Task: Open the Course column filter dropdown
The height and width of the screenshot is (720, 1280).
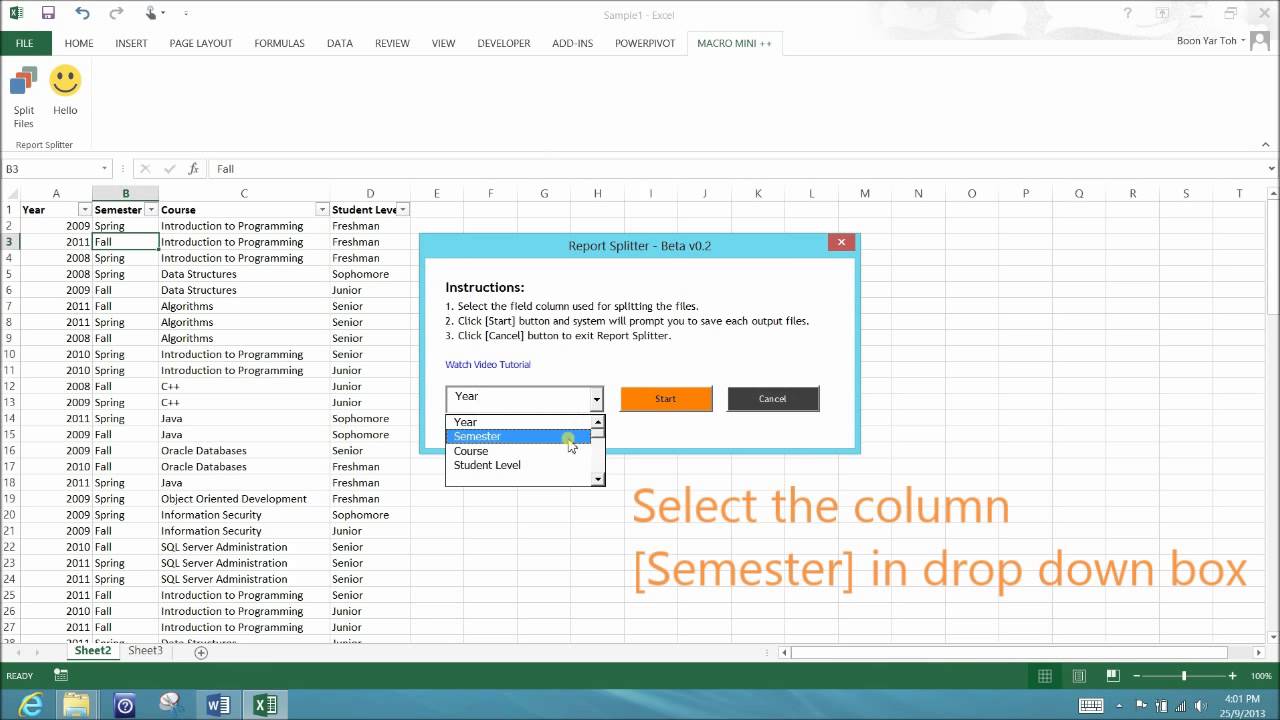Action: point(322,210)
